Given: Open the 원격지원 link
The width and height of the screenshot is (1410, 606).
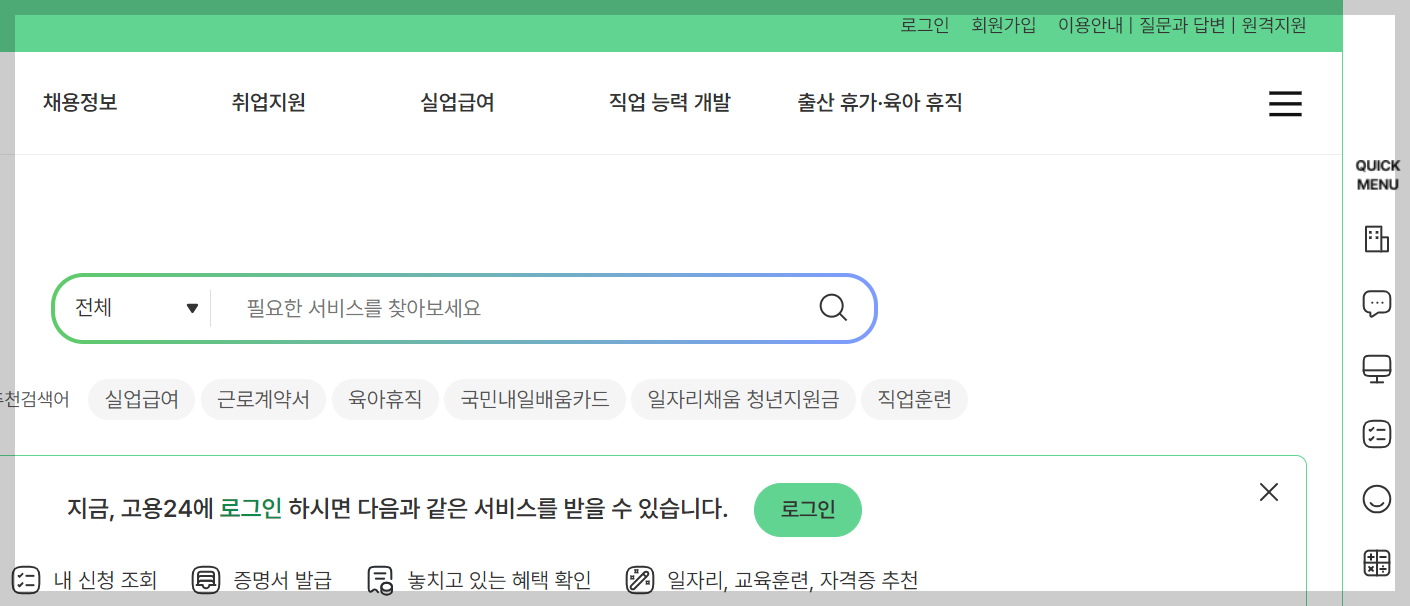Looking at the screenshot, I should [x=1274, y=26].
